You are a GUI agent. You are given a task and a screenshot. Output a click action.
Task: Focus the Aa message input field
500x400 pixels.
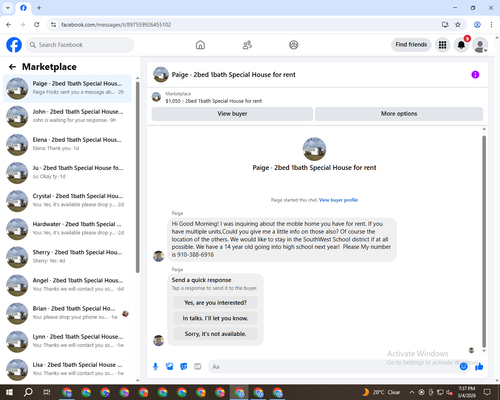pyautogui.click(x=332, y=367)
